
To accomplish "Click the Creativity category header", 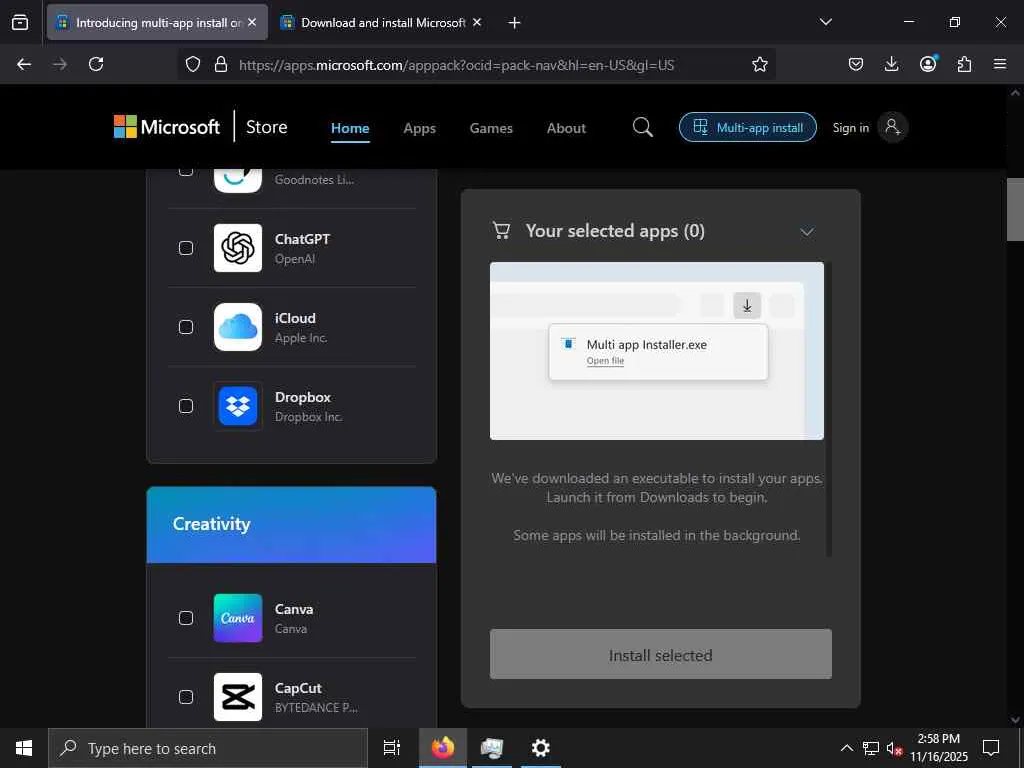I will coord(291,524).
